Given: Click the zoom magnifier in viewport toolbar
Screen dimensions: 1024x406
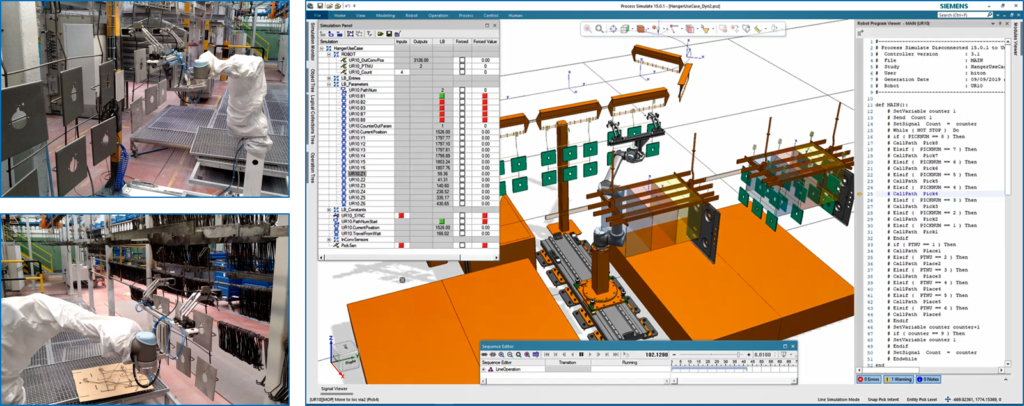Looking at the screenshot, I should pos(599,29).
